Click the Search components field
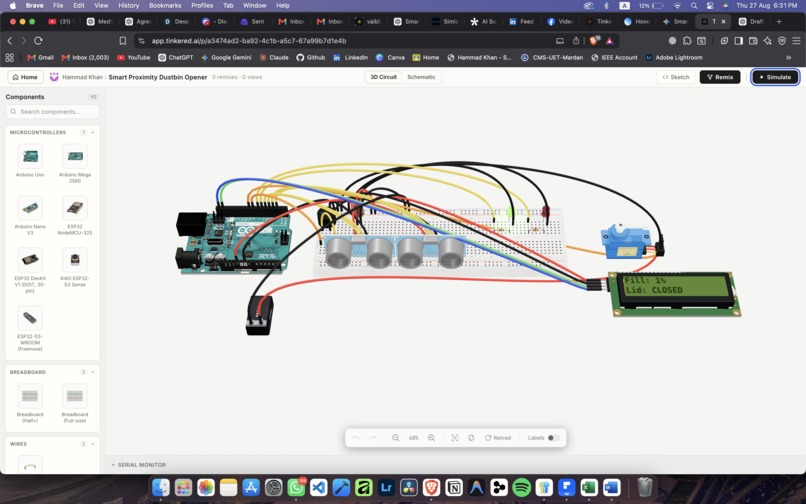Image resolution: width=806 pixels, height=504 pixels. [x=52, y=112]
